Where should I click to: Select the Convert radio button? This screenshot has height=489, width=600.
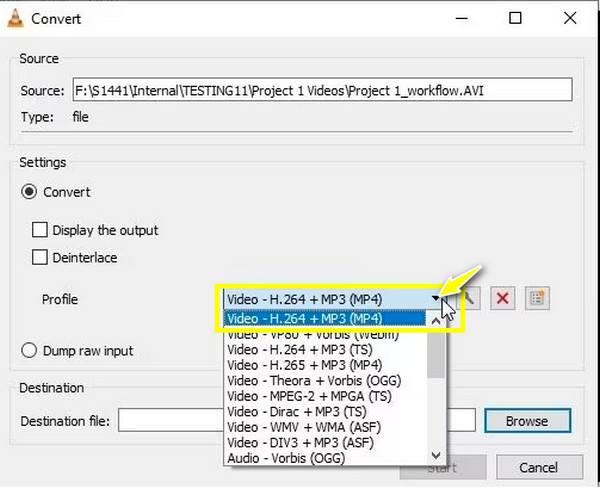pyautogui.click(x=29, y=192)
